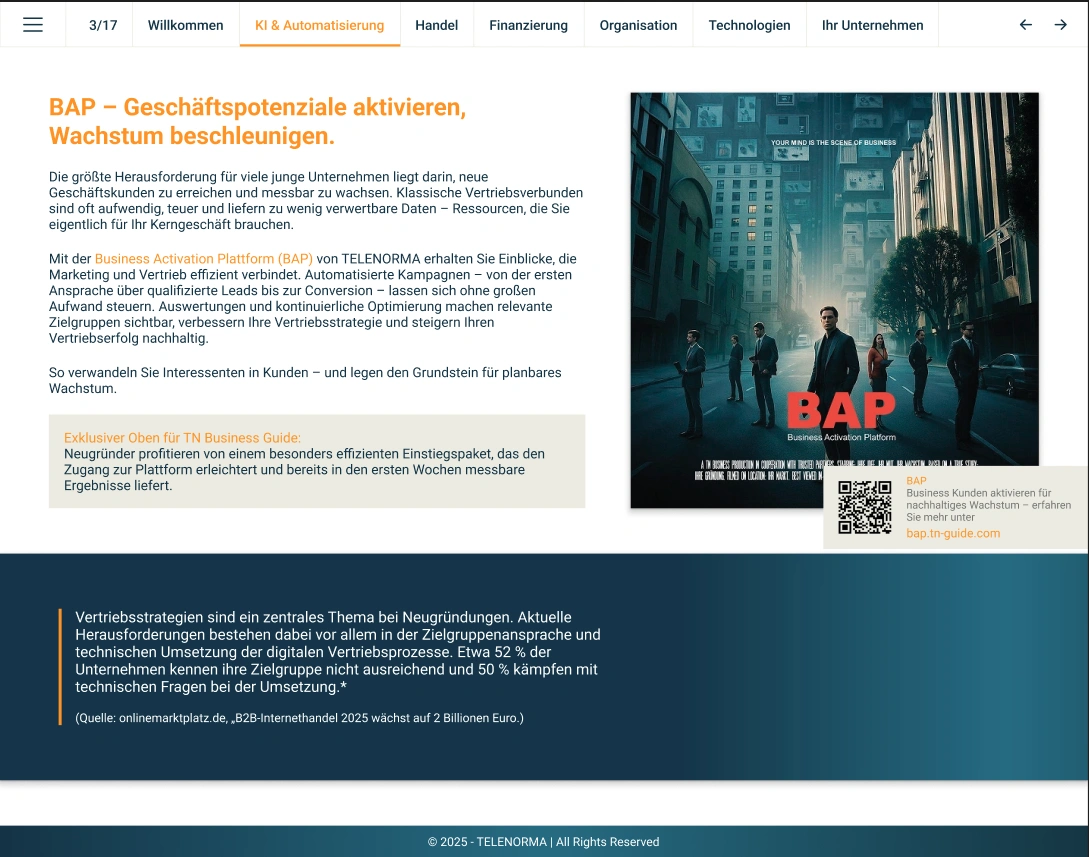Go back using the left arrow
The image size is (1089, 857).
1025,25
